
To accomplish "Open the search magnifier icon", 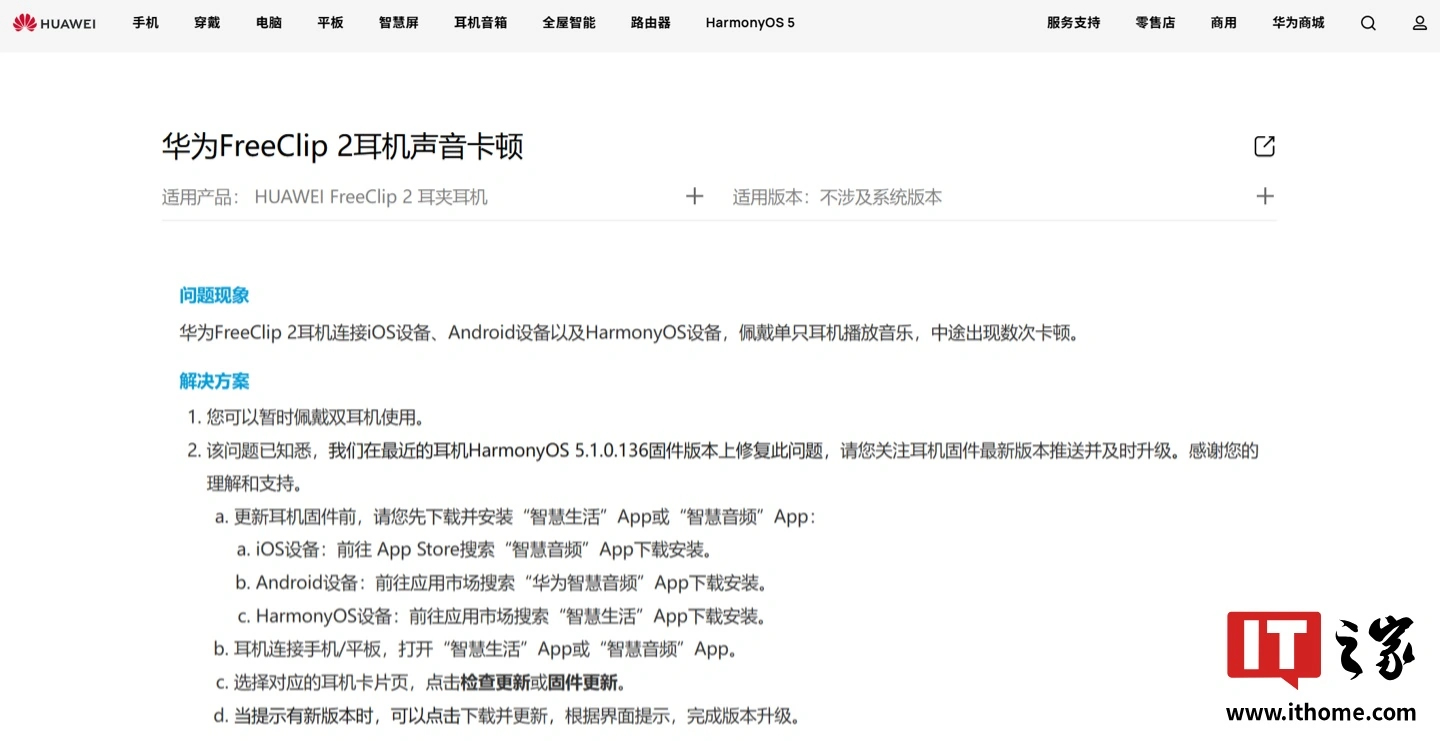I will tap(1367, 22).
